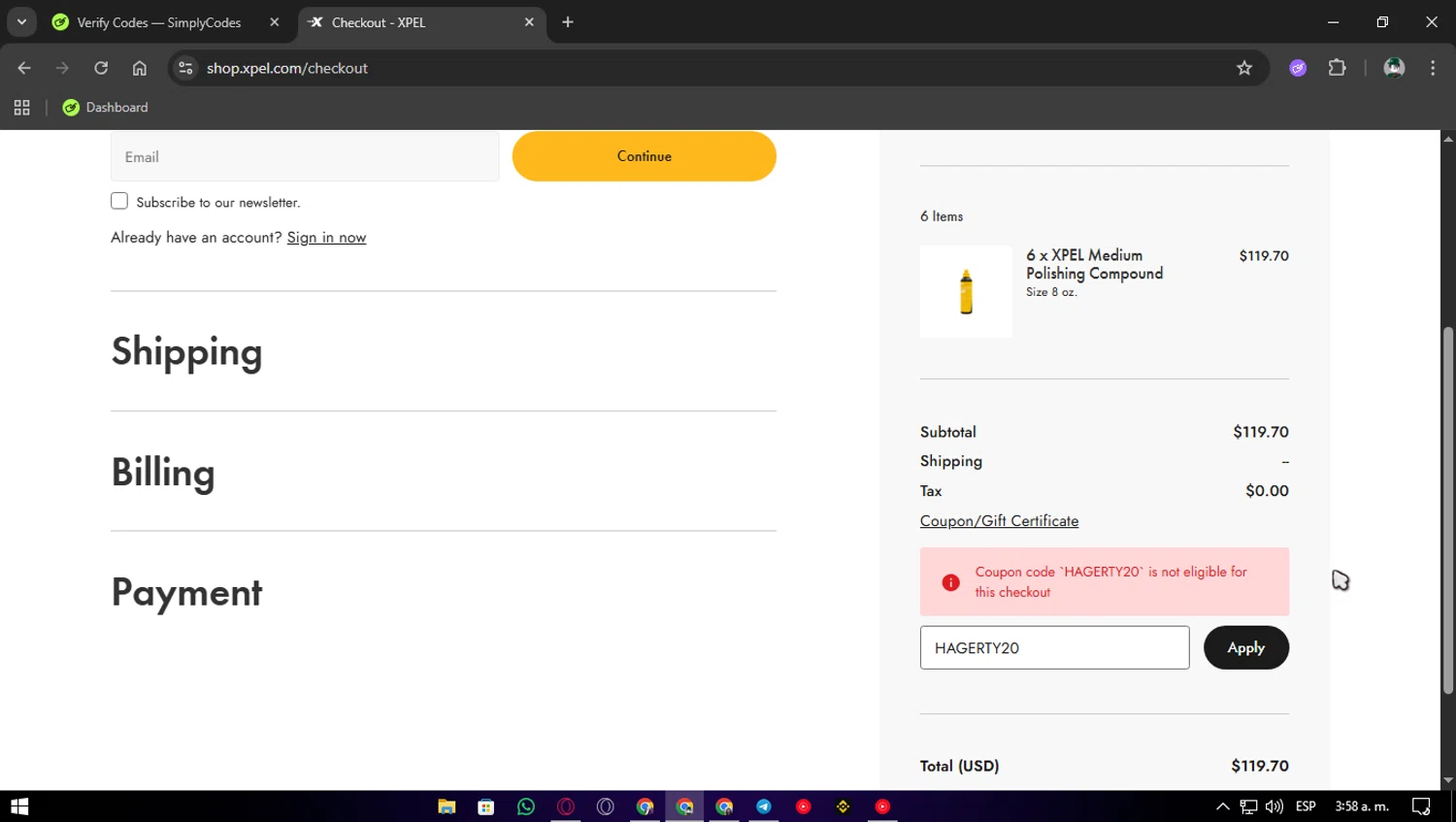
Task: Click the Payment section heading
Action: (187, 592)
